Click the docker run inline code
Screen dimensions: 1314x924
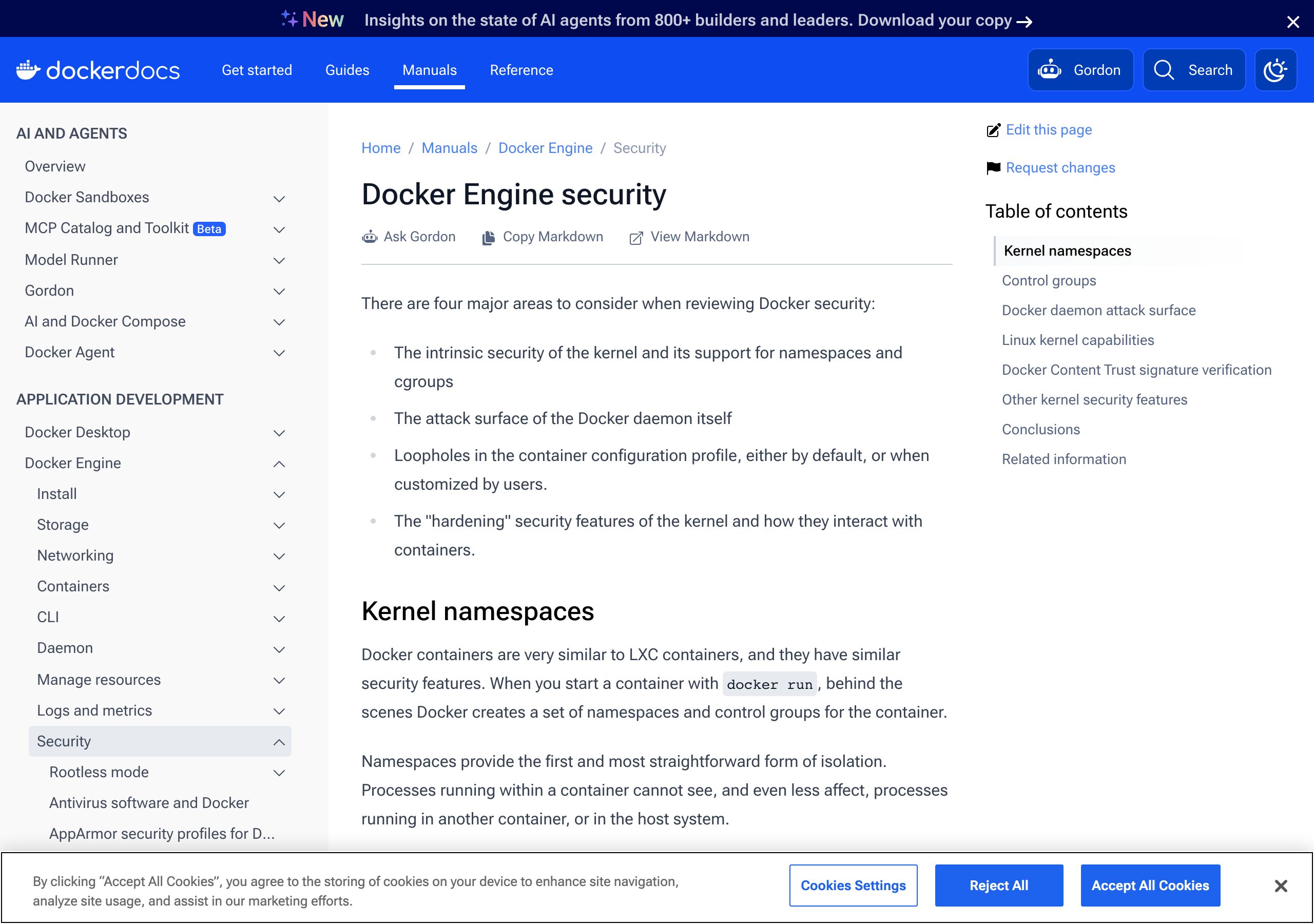tap(769, 684)
